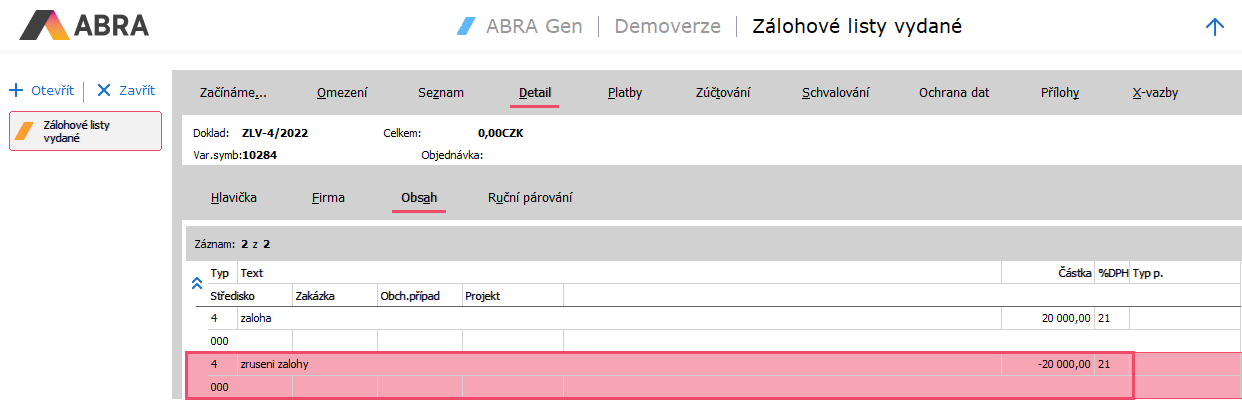Click the ABRA logo icon
Screen dimensions: 1242x401
click(x=44, y=25)
